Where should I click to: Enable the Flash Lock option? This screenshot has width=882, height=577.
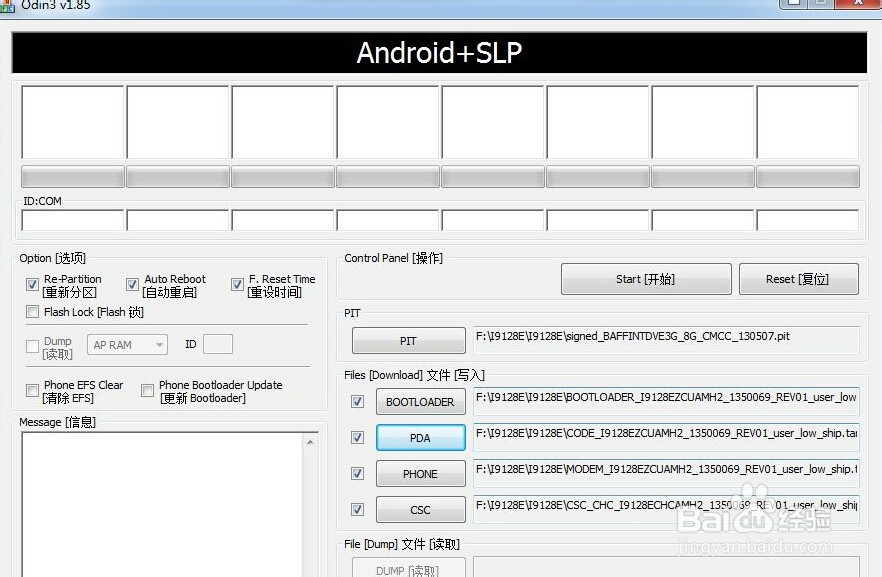click(x=33, y=312)
